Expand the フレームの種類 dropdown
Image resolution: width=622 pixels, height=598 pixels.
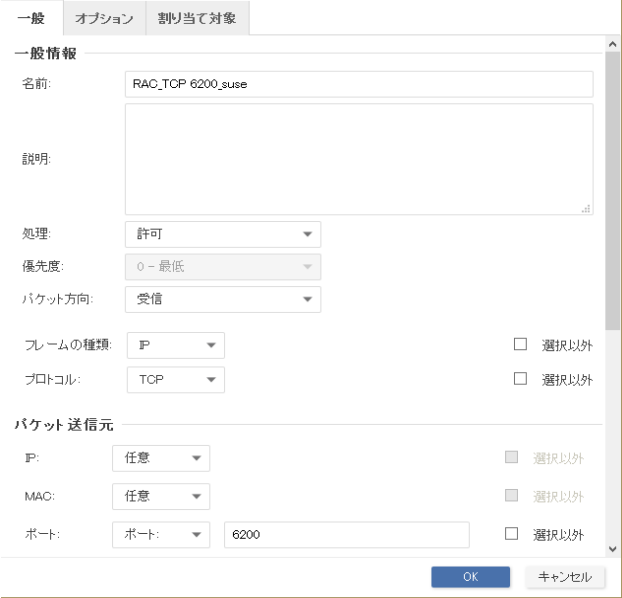(x=175, y=345)
